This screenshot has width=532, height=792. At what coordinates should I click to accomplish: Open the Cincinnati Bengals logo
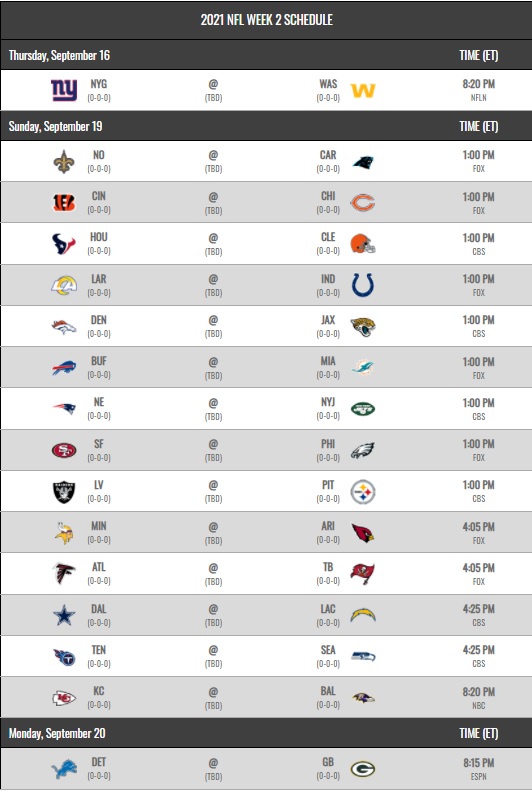[x=64, y=203]
